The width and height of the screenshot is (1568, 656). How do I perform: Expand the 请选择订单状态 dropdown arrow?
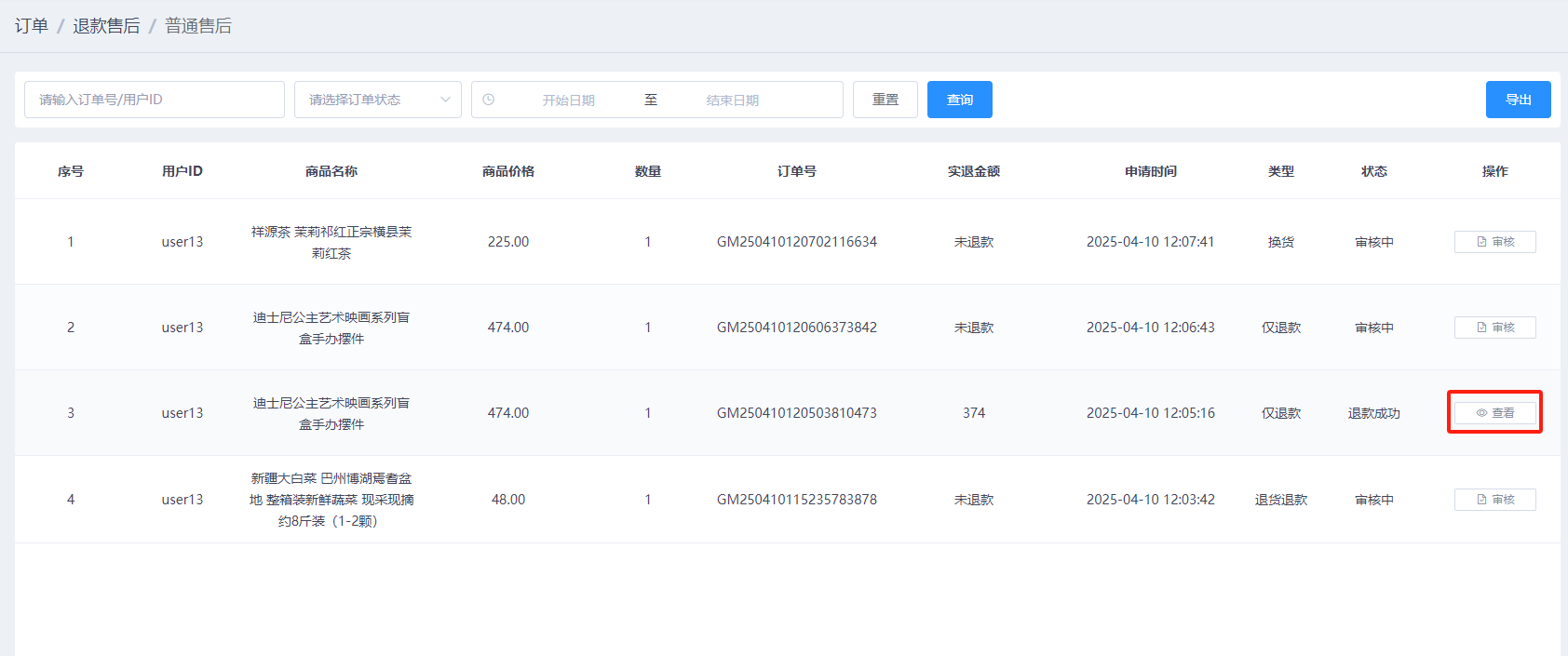pyautogui.click(x=445, y=100)
